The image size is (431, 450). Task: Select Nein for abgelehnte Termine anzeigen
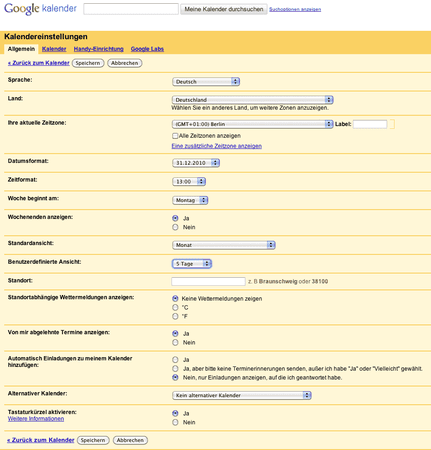175,342
